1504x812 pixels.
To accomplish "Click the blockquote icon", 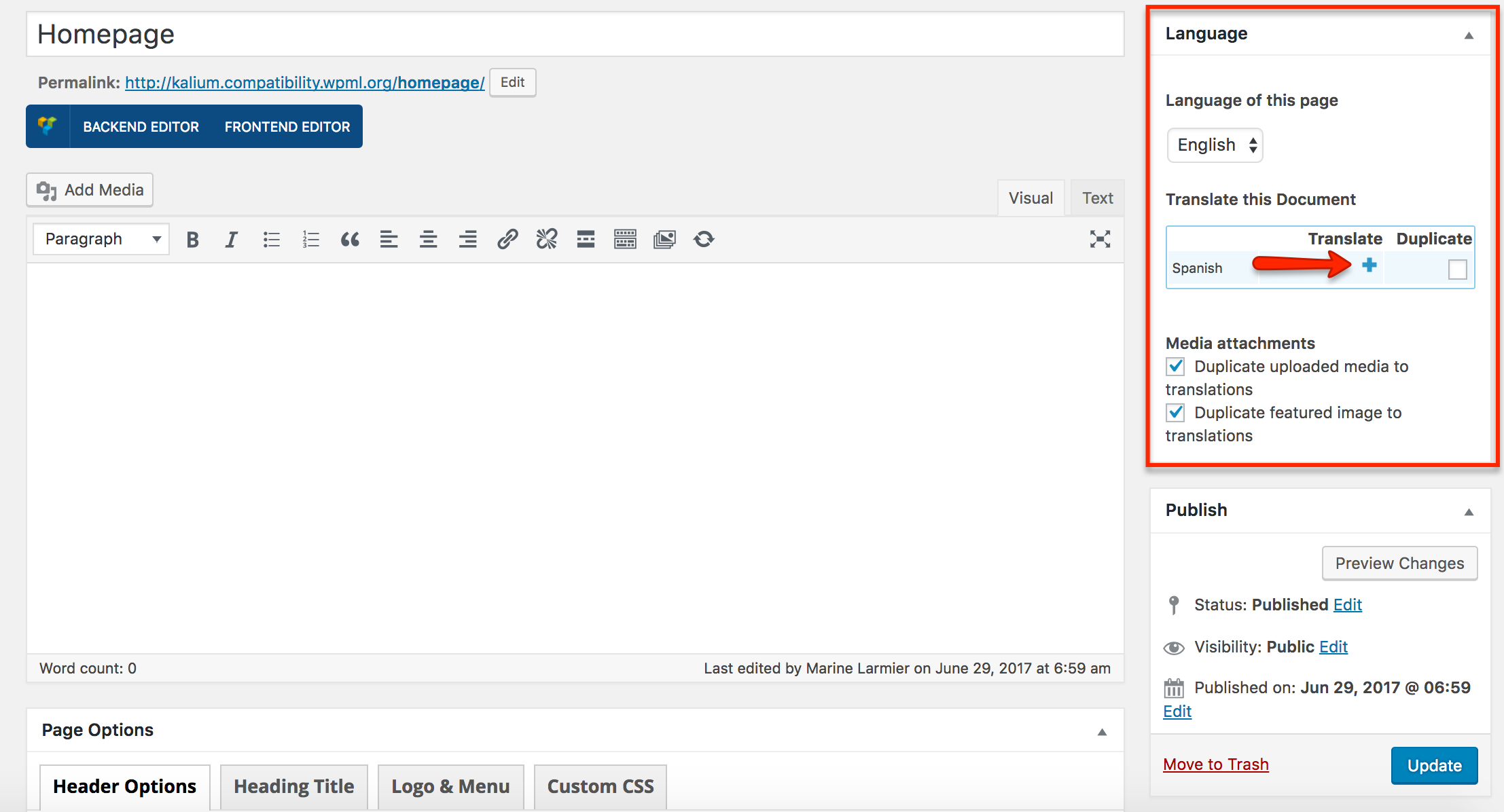I will point(348,239).
